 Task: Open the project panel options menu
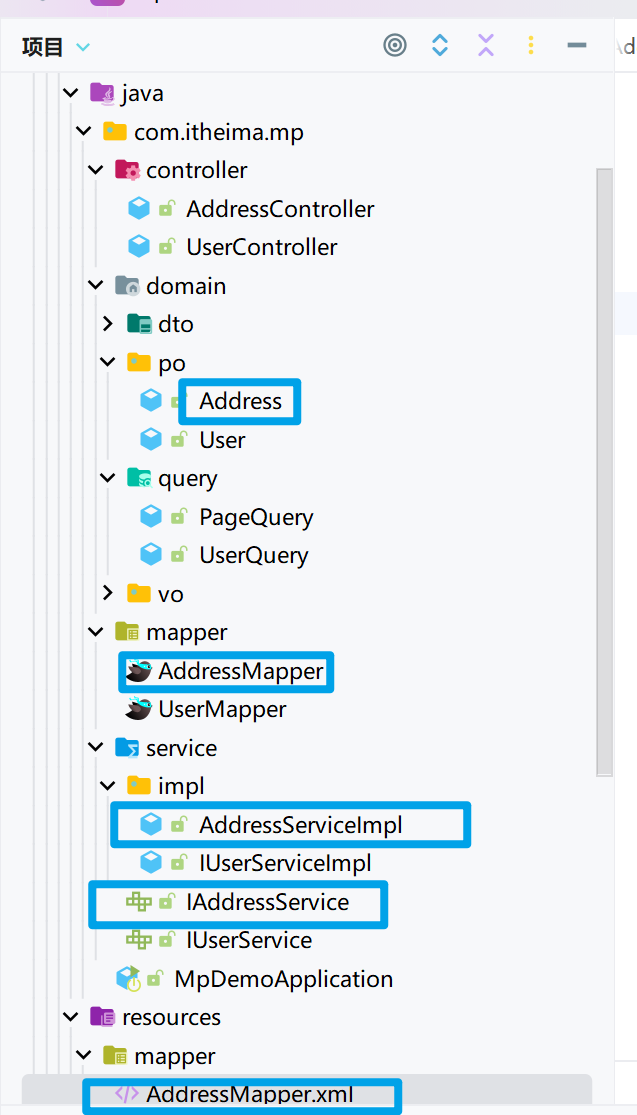coord(531,45)
